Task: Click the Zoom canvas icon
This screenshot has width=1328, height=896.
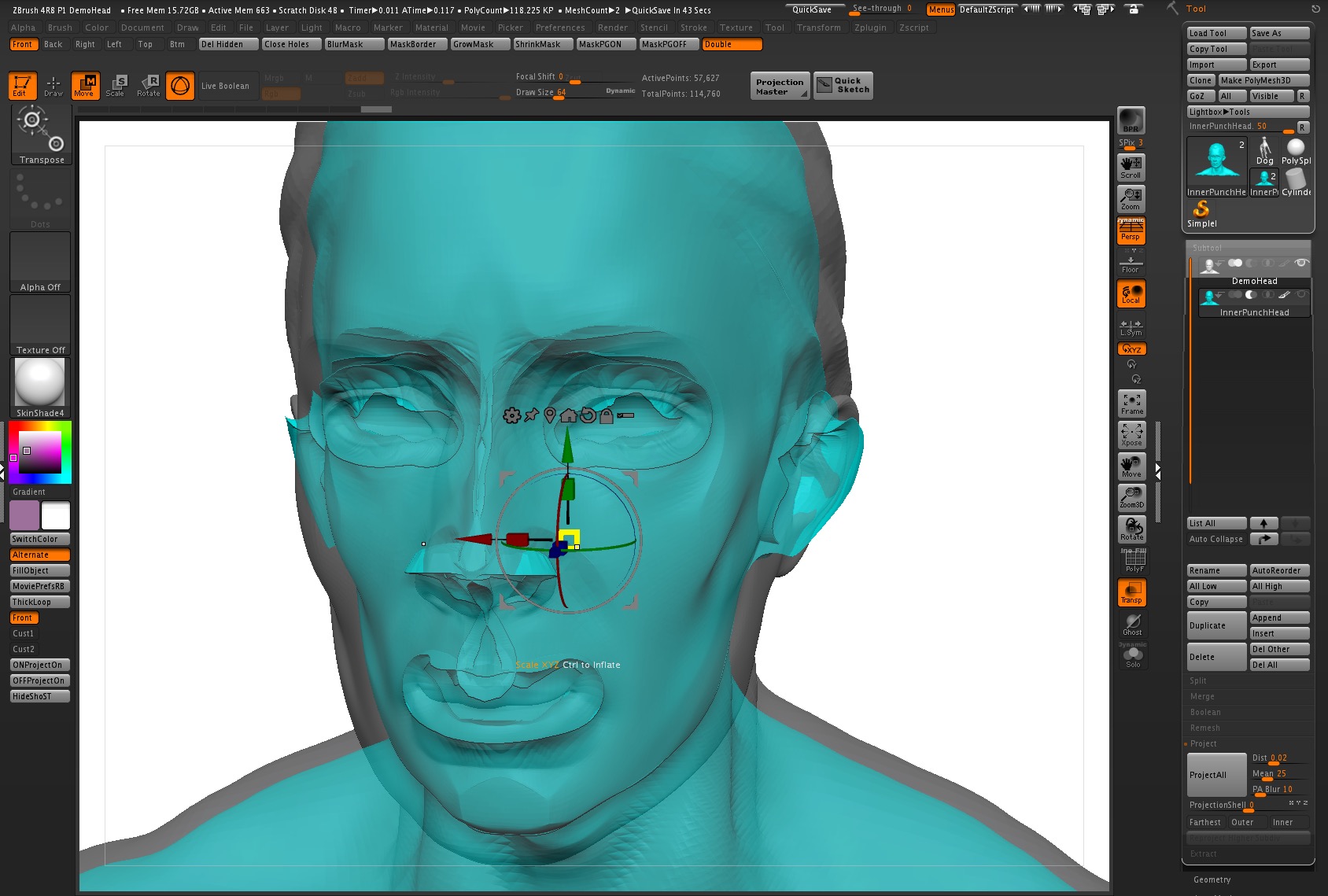Action: pos(1131,198)
